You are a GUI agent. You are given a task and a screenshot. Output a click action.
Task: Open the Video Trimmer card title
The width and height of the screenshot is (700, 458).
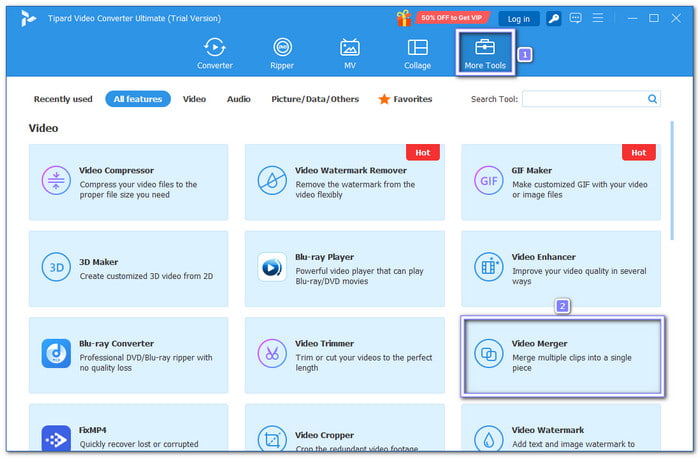pyautogui.click(x=325, y=344)
